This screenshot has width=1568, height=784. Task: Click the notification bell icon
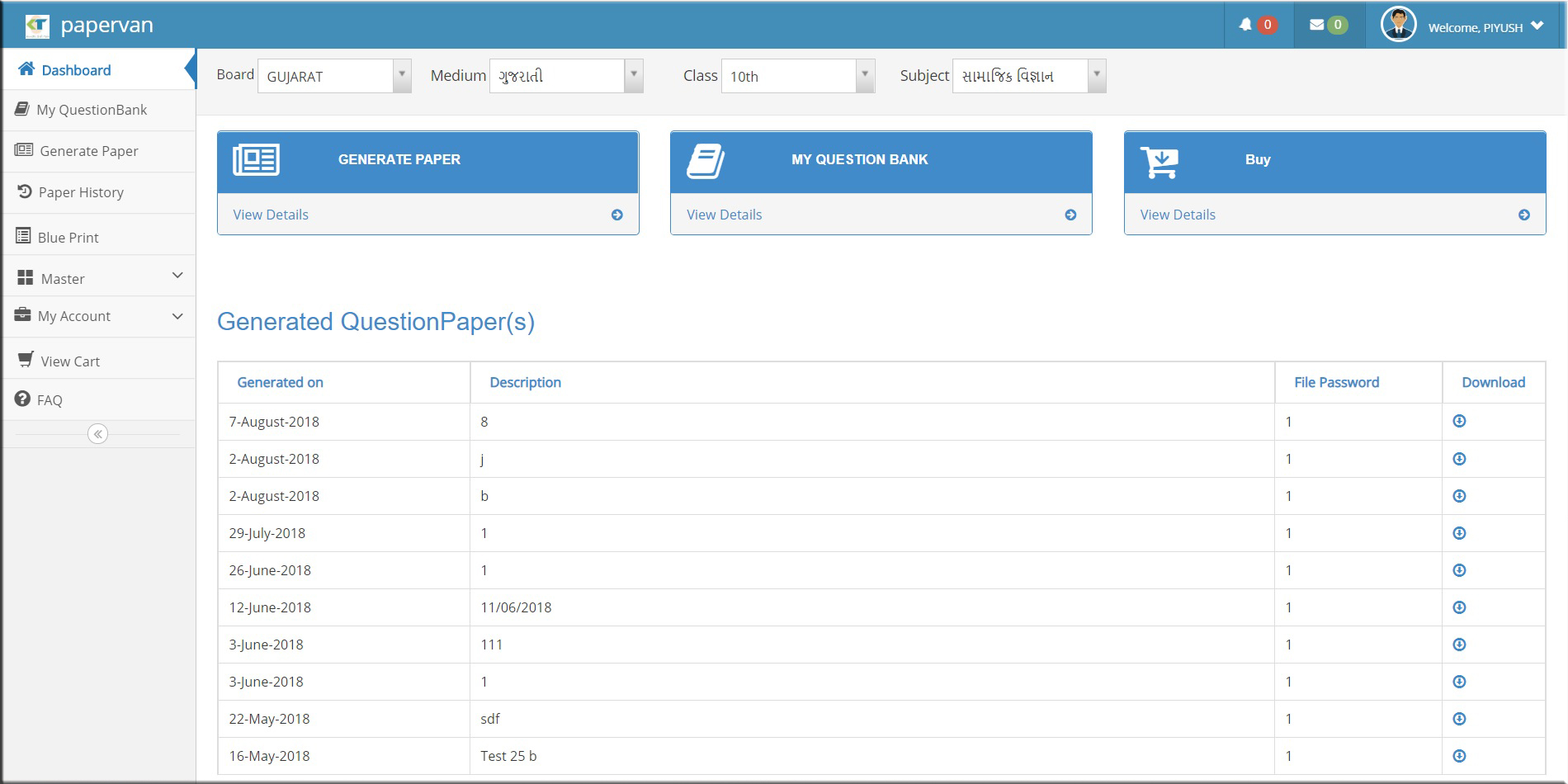tap(1246, 26)
